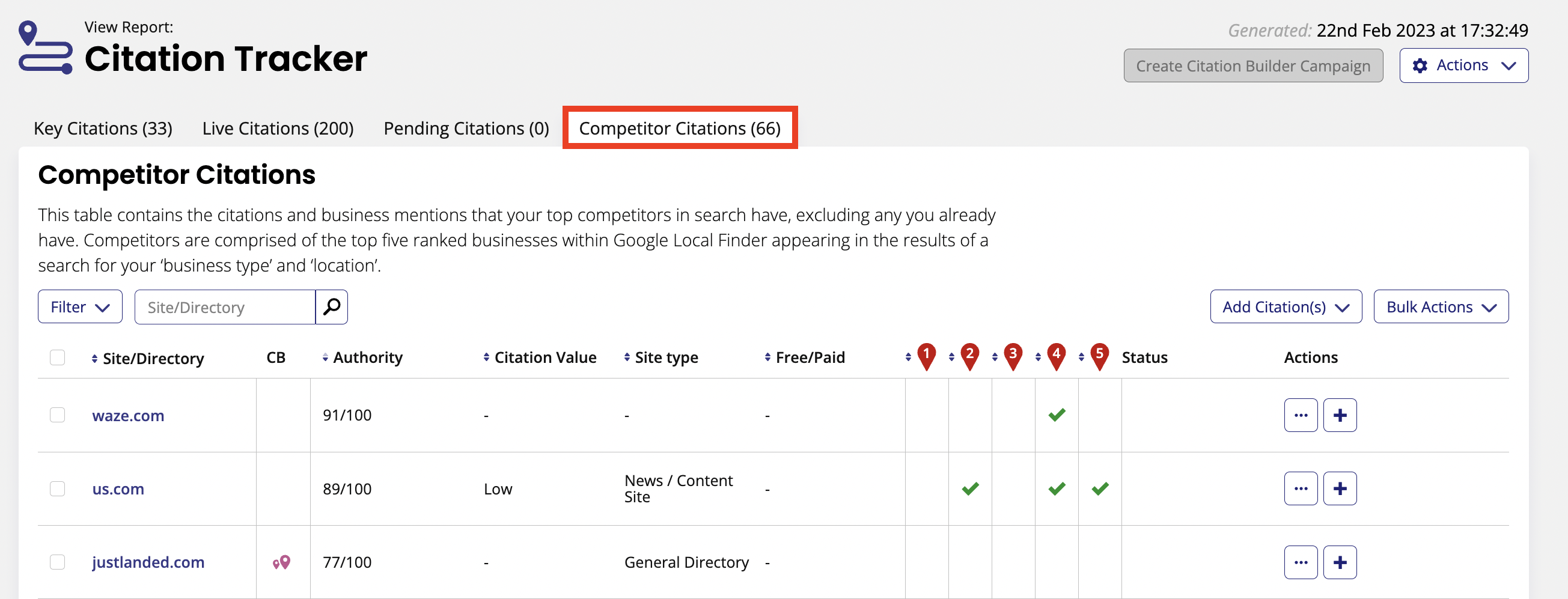Click the plus icon on the us.com row
The height and width of the screenshot is (599, 1568).
click(x=1340, y=488)
